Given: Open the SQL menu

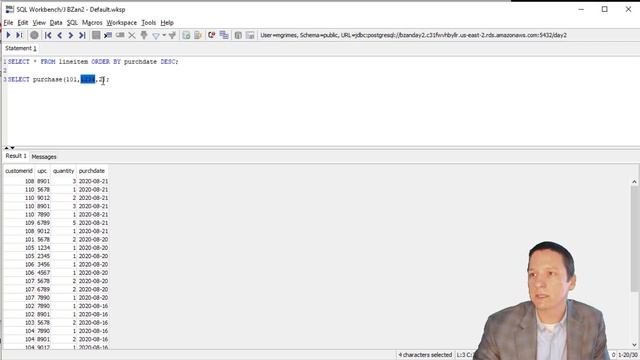Looking at the screenshot, I should pyautogui.click(x=72, y=22).
